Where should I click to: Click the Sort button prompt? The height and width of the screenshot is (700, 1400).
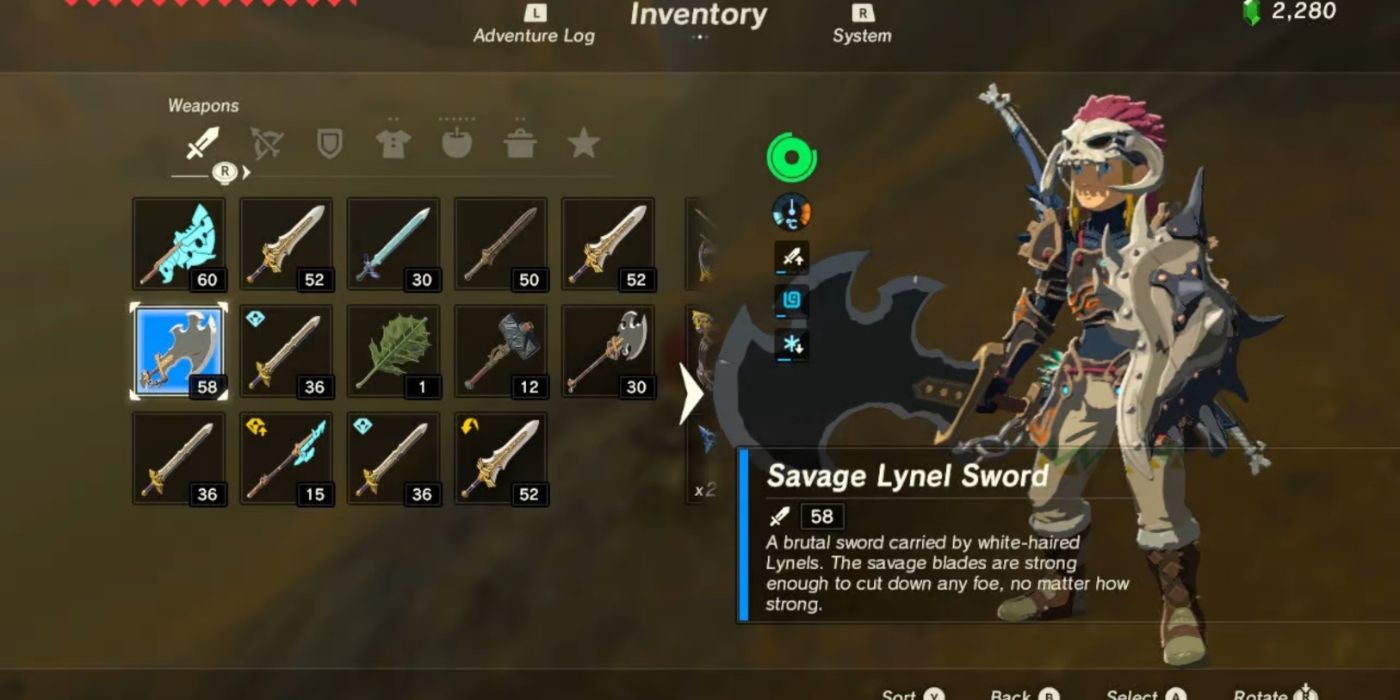click(x=913, y=692)
